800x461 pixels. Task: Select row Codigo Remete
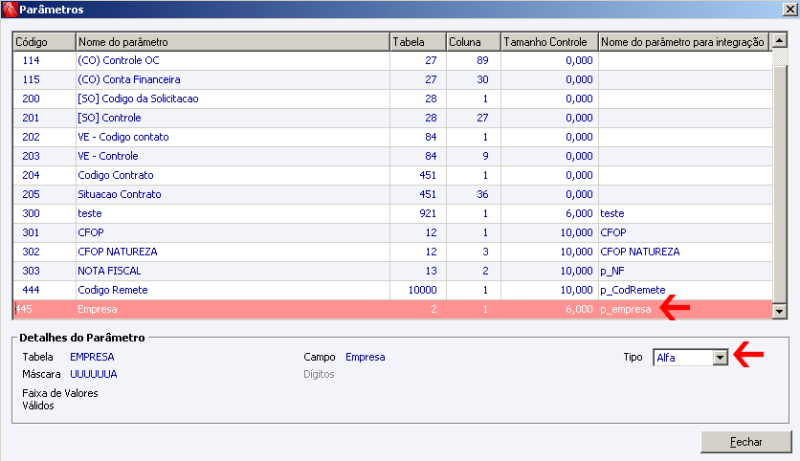(x=393, y=290)
